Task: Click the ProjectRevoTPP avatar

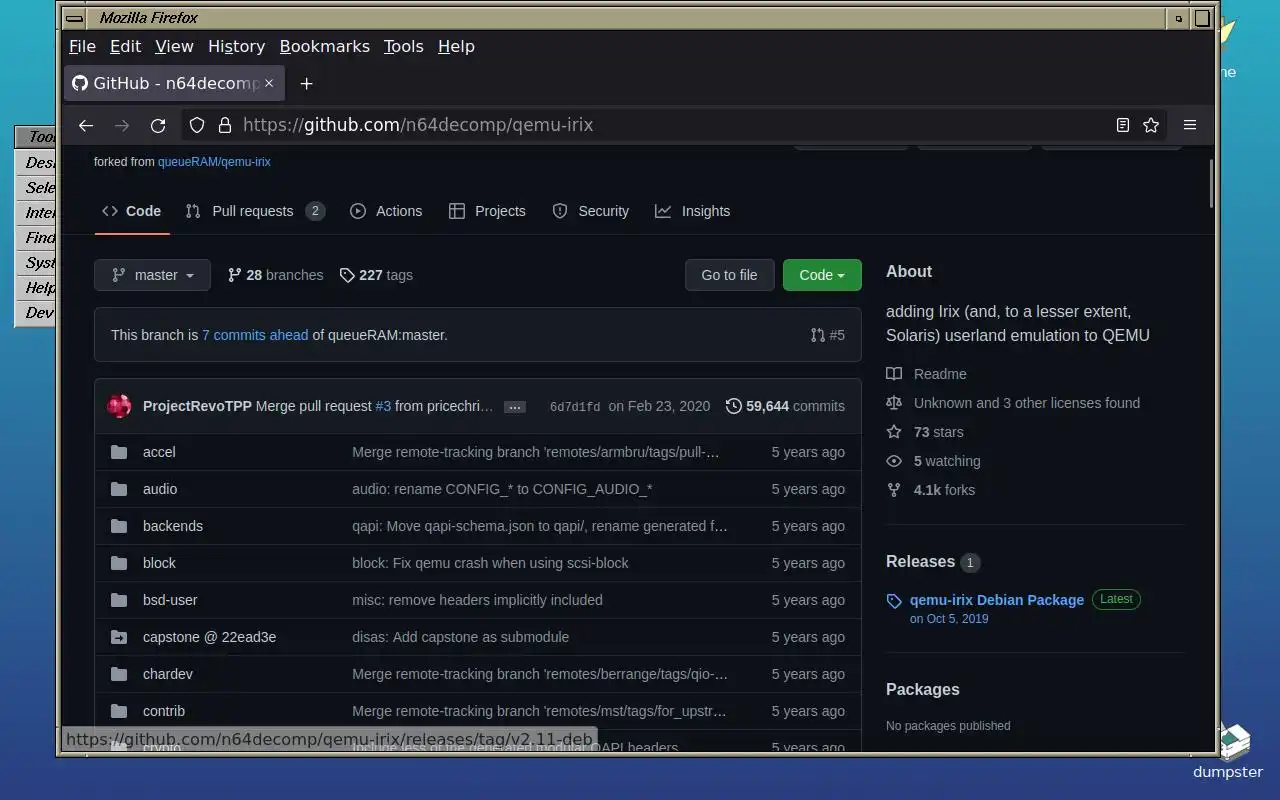Action: 119,406
